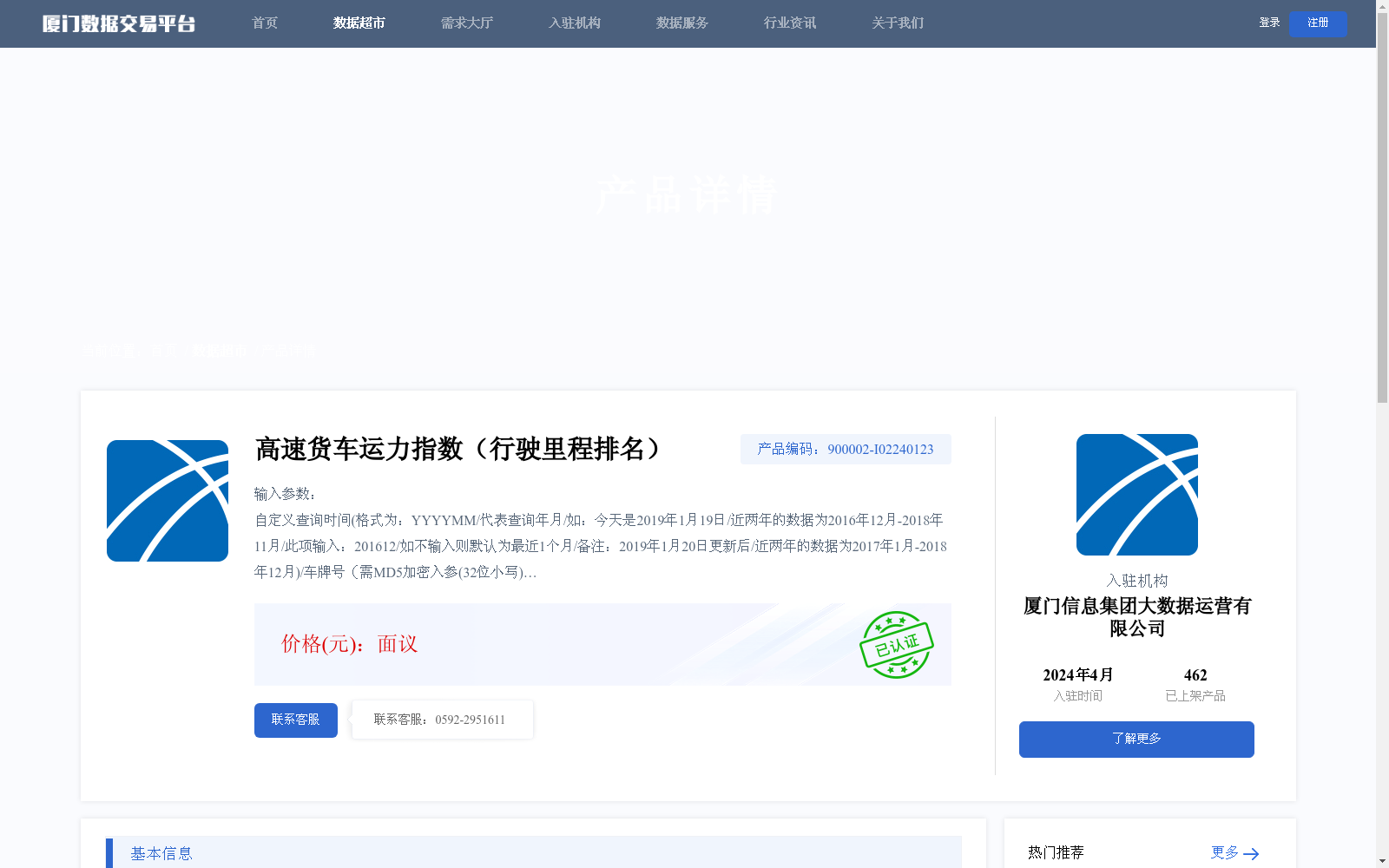
Task: Open the 行业资讯 navigation item
Action: [789, 23]
